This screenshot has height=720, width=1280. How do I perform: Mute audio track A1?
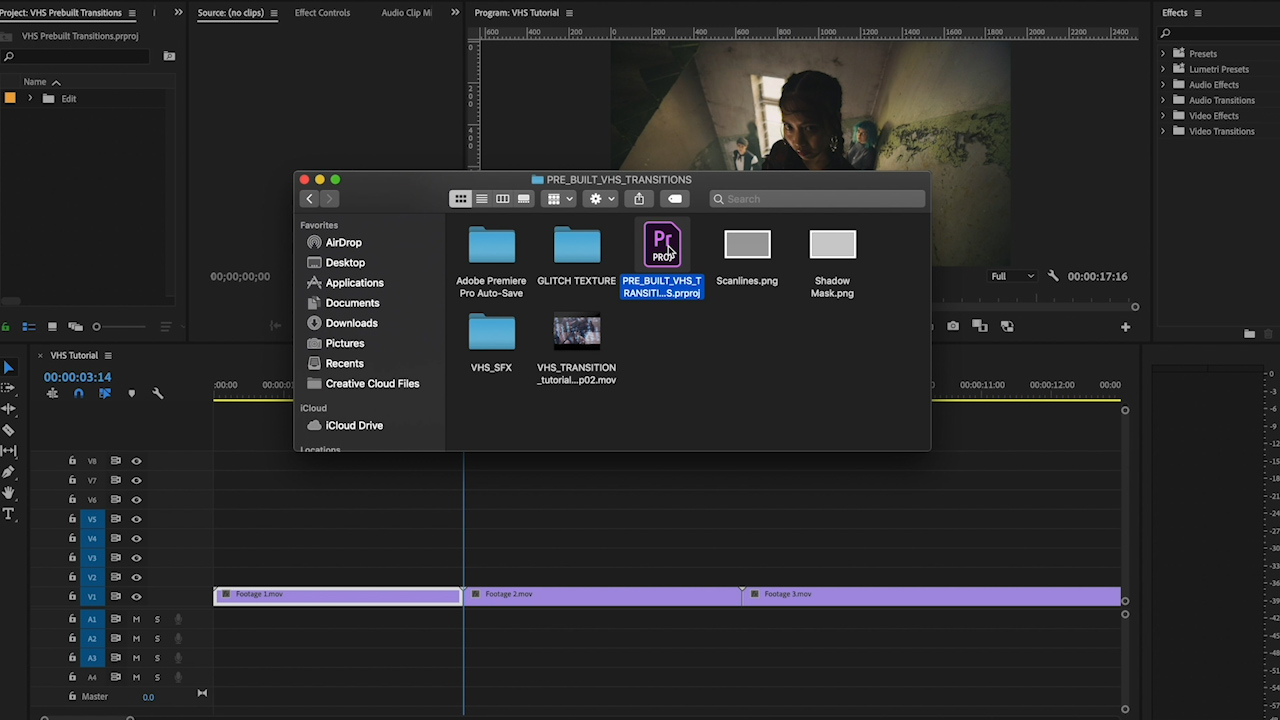click(x=136, y=619)
